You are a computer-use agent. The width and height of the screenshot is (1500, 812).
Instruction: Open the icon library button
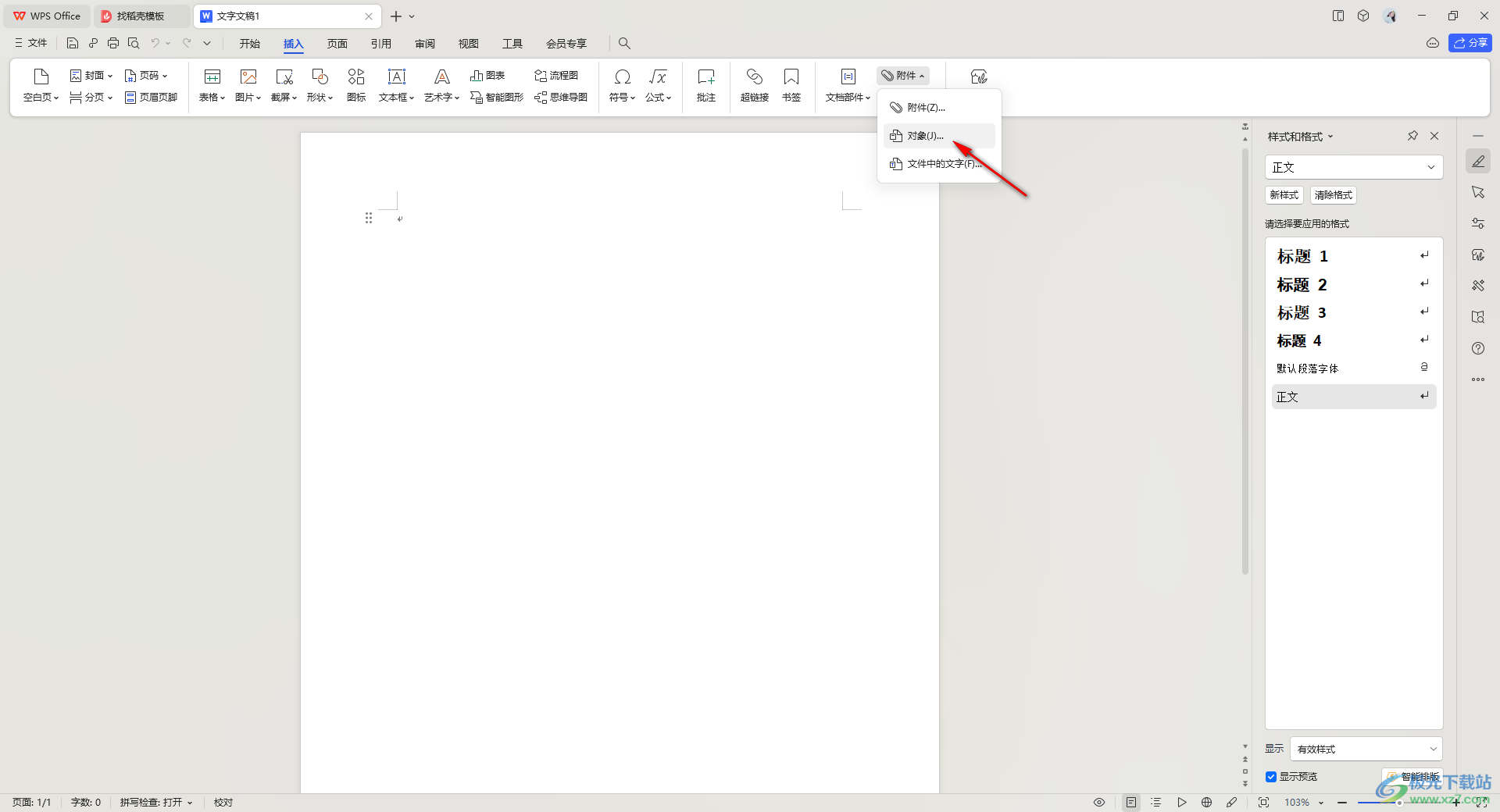[356, 85]
